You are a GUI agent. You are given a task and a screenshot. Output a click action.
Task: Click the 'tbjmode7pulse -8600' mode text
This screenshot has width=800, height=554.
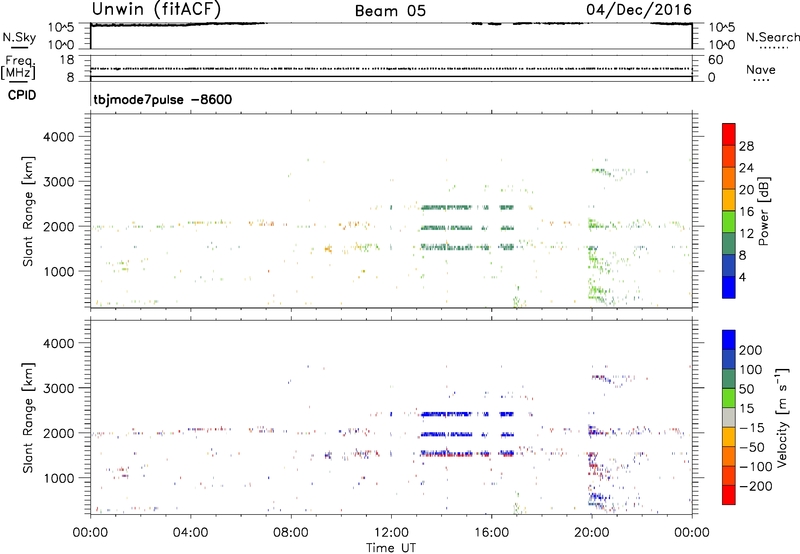pos(163,99)
